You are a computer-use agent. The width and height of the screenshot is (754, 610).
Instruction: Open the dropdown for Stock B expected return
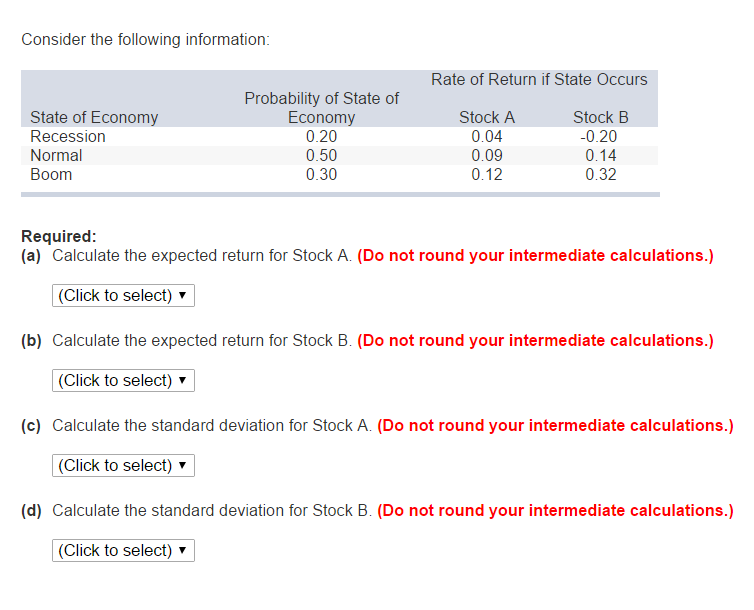[123, 380]
